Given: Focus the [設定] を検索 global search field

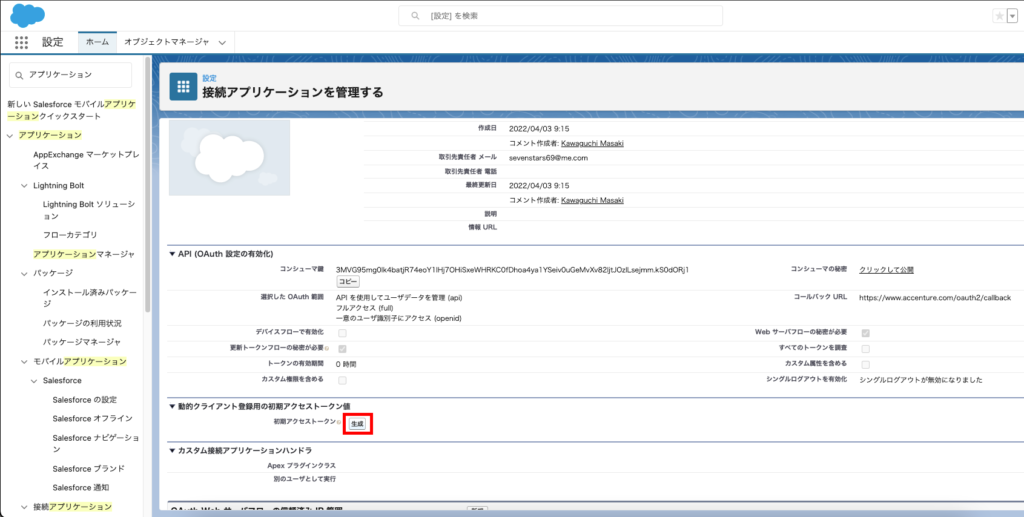Looking at the screenshot, I should [600, 16].
